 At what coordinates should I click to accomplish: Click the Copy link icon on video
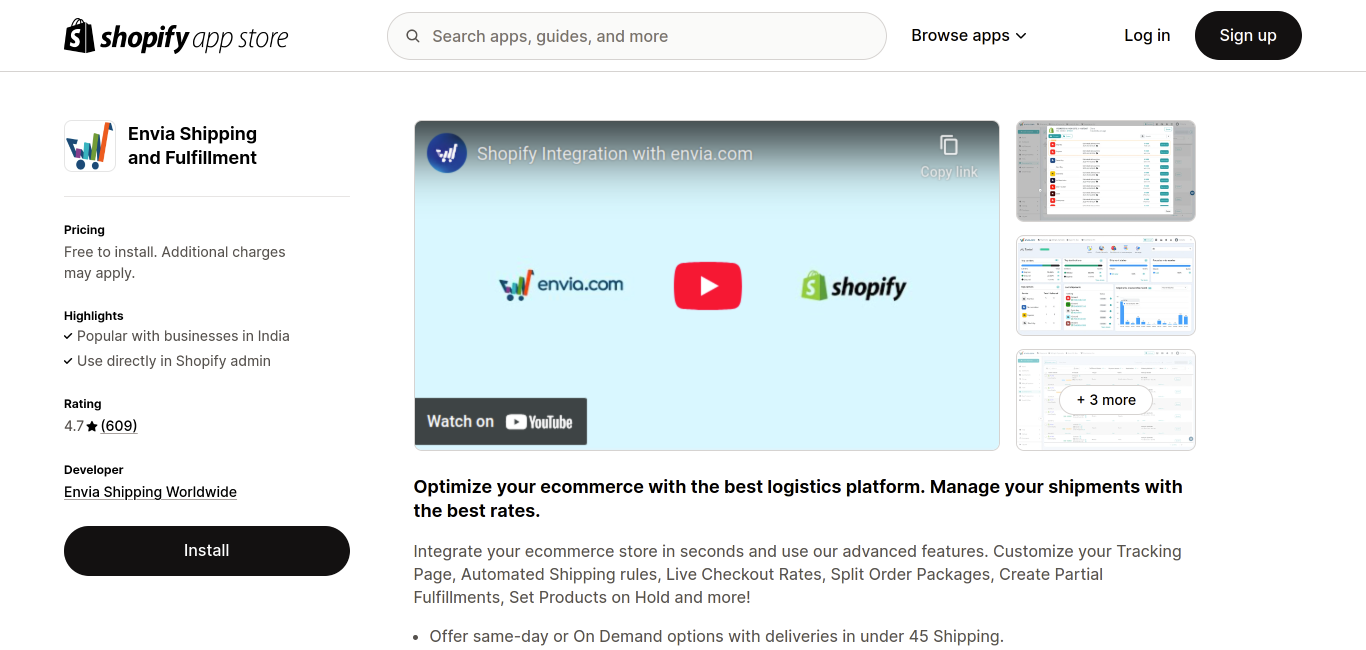[949, 145]
